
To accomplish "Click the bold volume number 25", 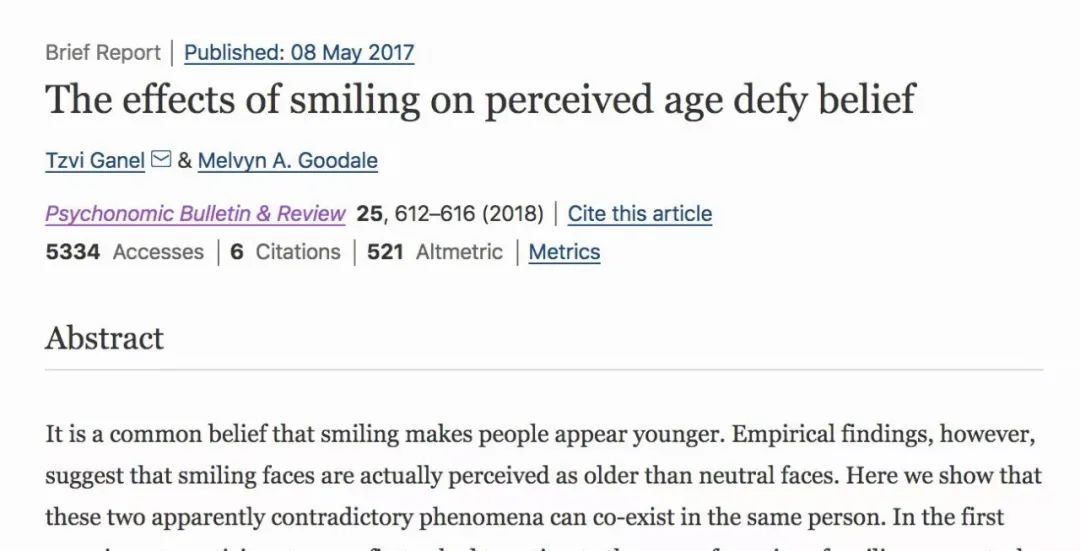I will tap(368, 214).
